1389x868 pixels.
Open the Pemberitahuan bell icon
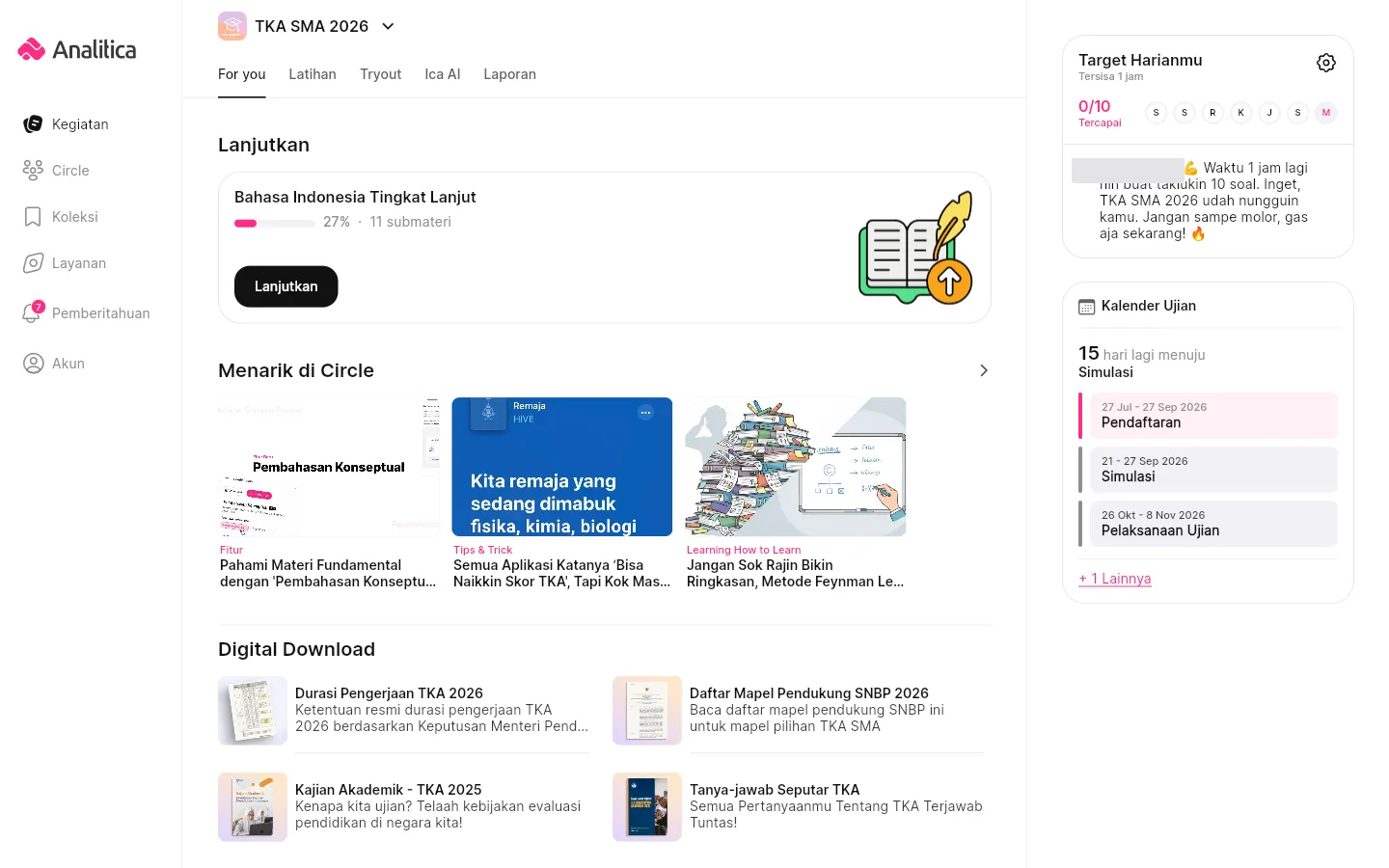(x=32, y=313)
